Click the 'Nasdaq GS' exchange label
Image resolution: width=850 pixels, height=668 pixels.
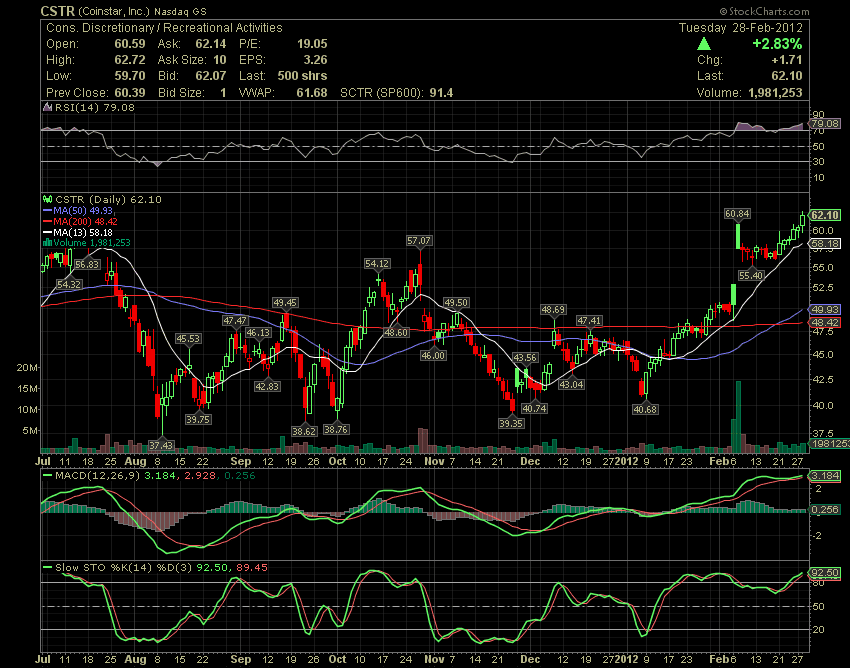[180, 11]
